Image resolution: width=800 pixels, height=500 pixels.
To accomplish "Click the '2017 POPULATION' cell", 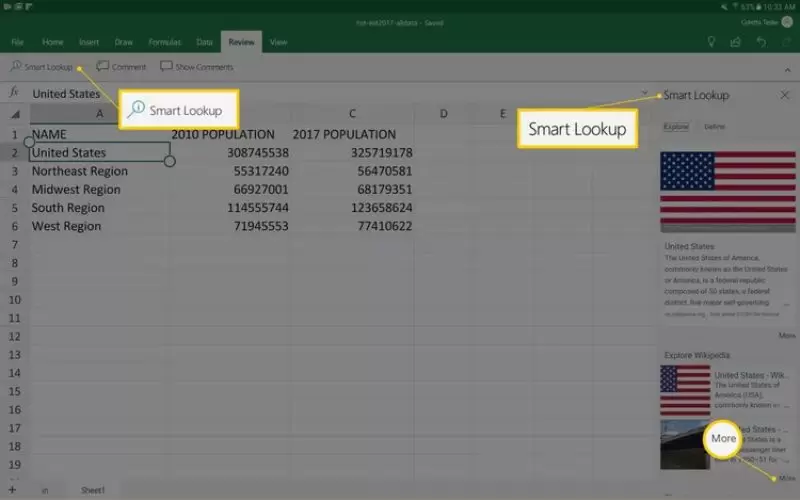I will [x=353, y=134].
